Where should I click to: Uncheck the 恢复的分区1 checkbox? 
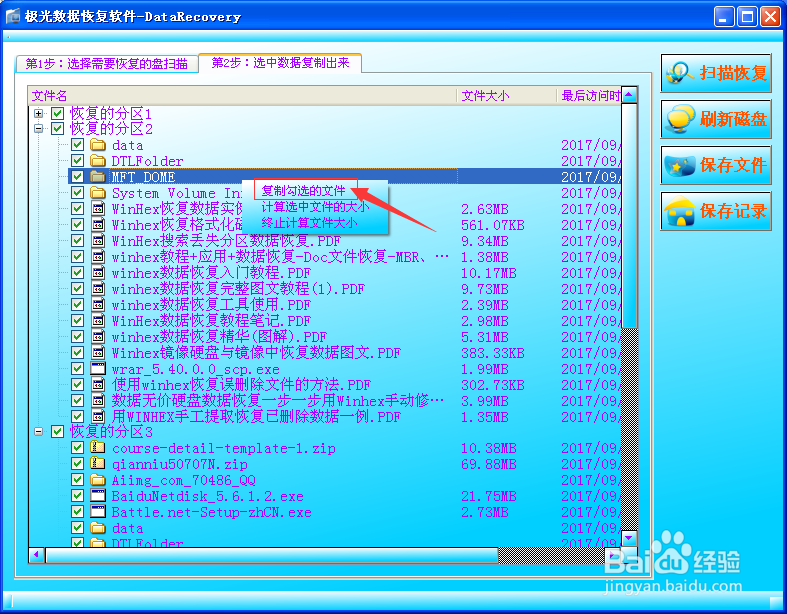58,113
